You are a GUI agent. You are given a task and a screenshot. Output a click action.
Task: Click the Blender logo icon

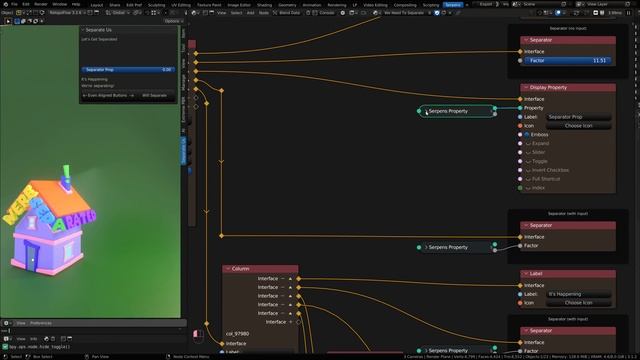pos(5,4)
